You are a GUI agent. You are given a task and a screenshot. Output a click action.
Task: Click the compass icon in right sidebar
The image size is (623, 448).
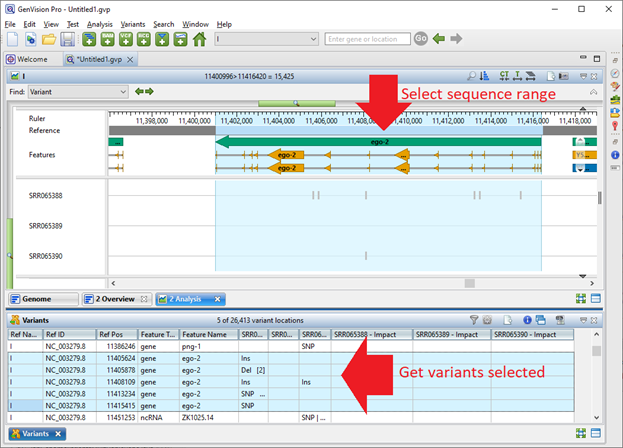(615, 73)
